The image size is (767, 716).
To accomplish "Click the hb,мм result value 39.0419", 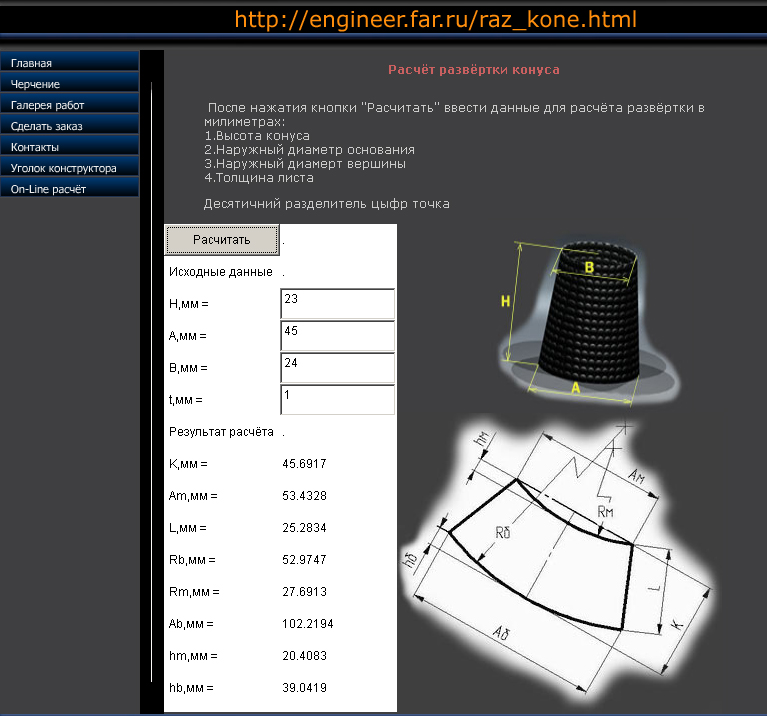I will (305, 688).
